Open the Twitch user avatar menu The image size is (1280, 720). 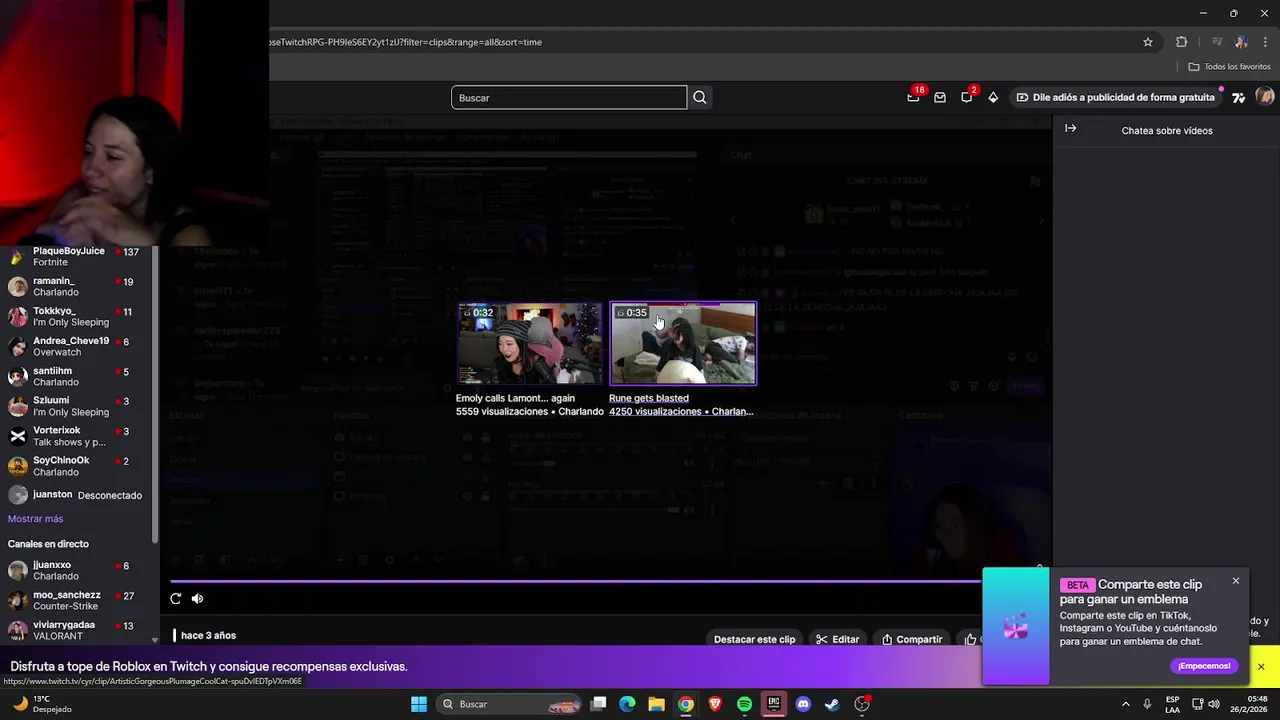pos(1265,97)
